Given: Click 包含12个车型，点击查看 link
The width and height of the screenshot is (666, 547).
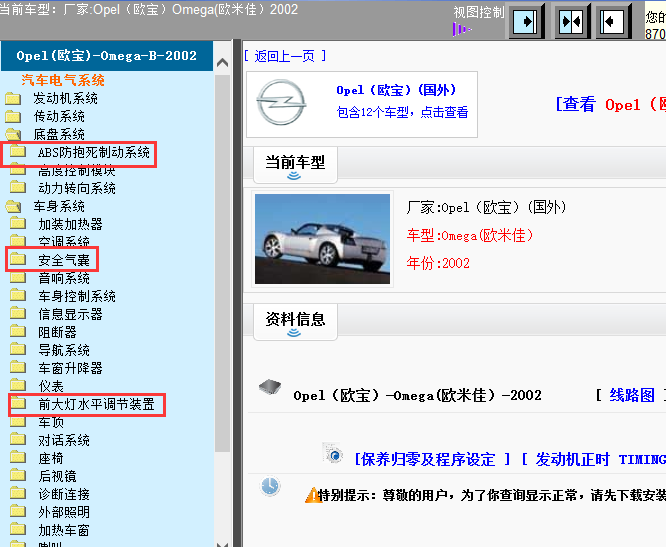Looking at the screenshot, I should pyautogui.click(x=402, y=112).
